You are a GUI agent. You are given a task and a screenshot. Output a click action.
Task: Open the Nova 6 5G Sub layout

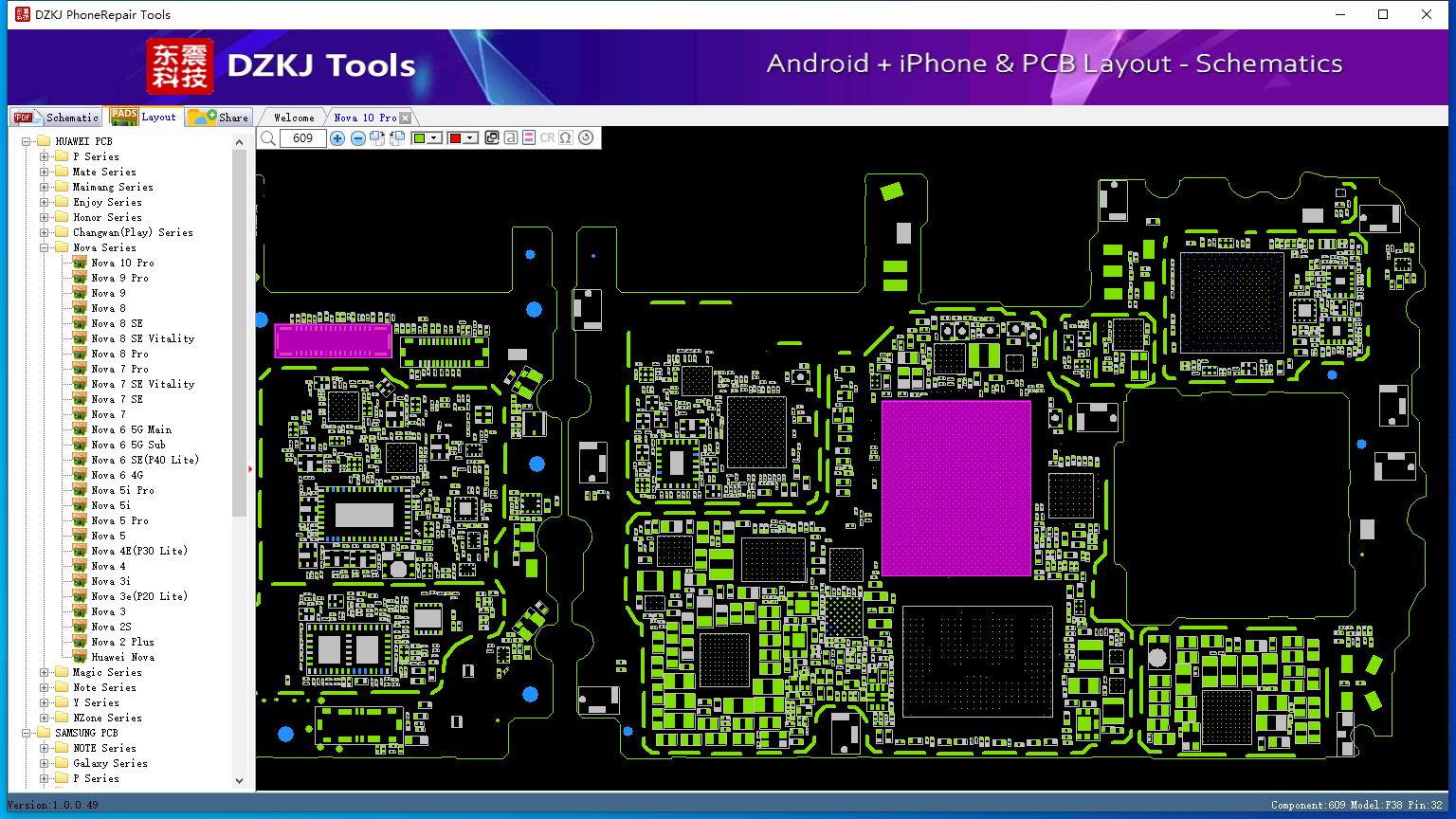point(128,445)
